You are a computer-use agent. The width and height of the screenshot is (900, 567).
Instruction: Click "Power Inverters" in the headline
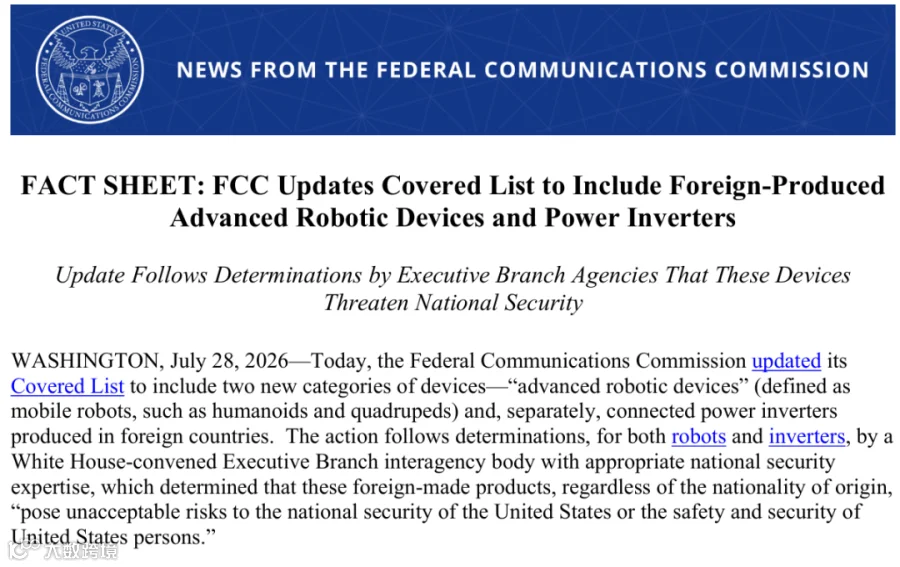(x=639, y=218)
